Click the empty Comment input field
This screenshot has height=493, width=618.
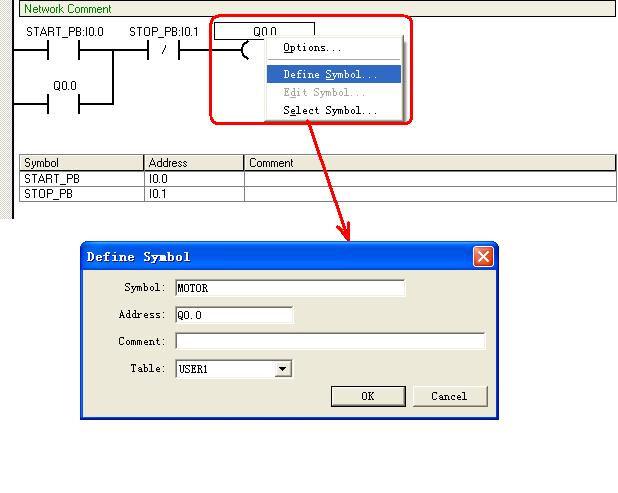pyautogui.click(x=330, y=342)
